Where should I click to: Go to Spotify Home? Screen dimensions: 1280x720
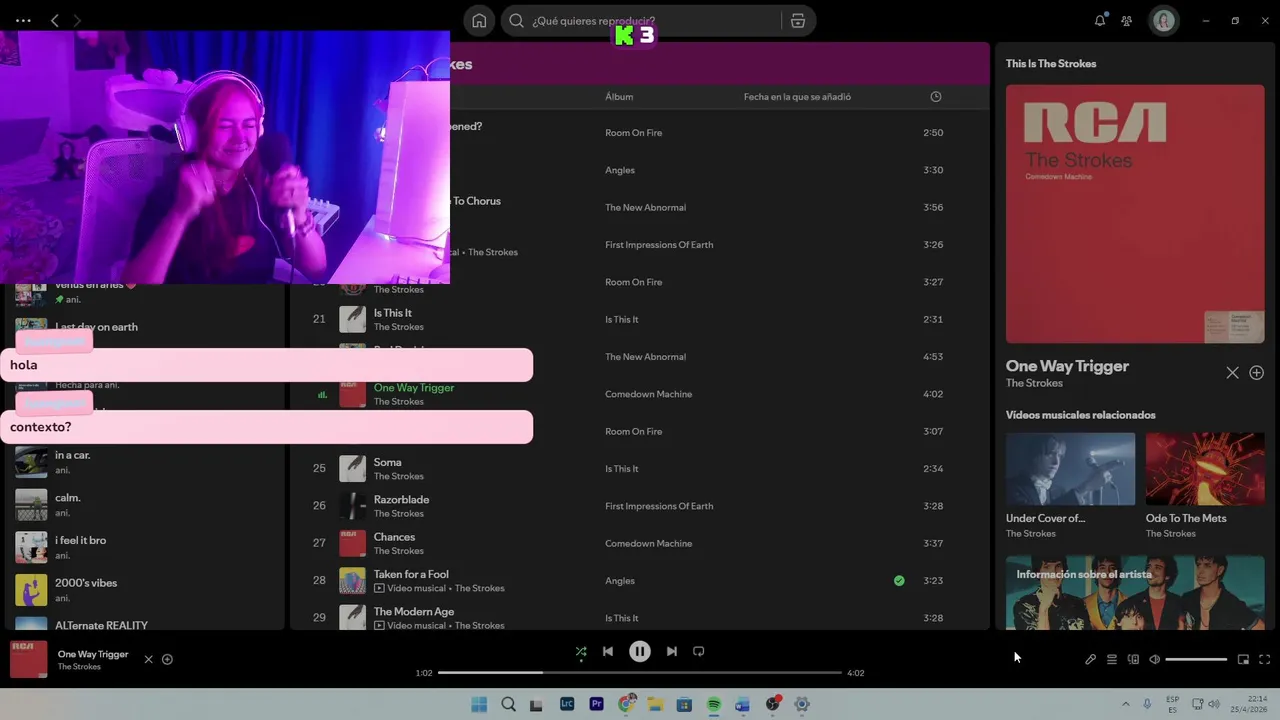point(479,21)
